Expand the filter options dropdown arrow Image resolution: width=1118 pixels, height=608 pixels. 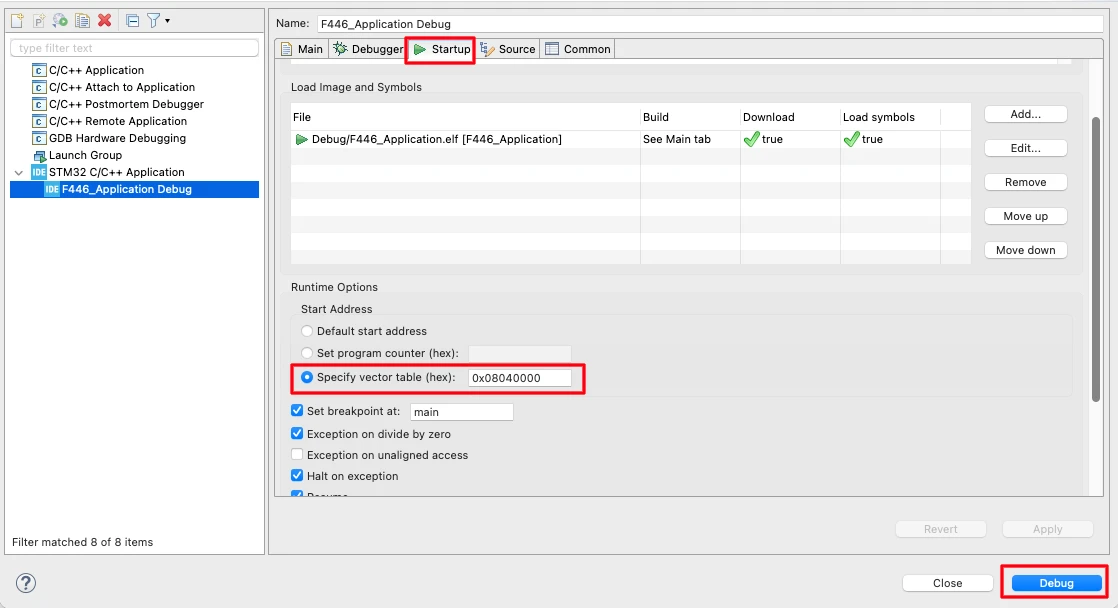167,20
